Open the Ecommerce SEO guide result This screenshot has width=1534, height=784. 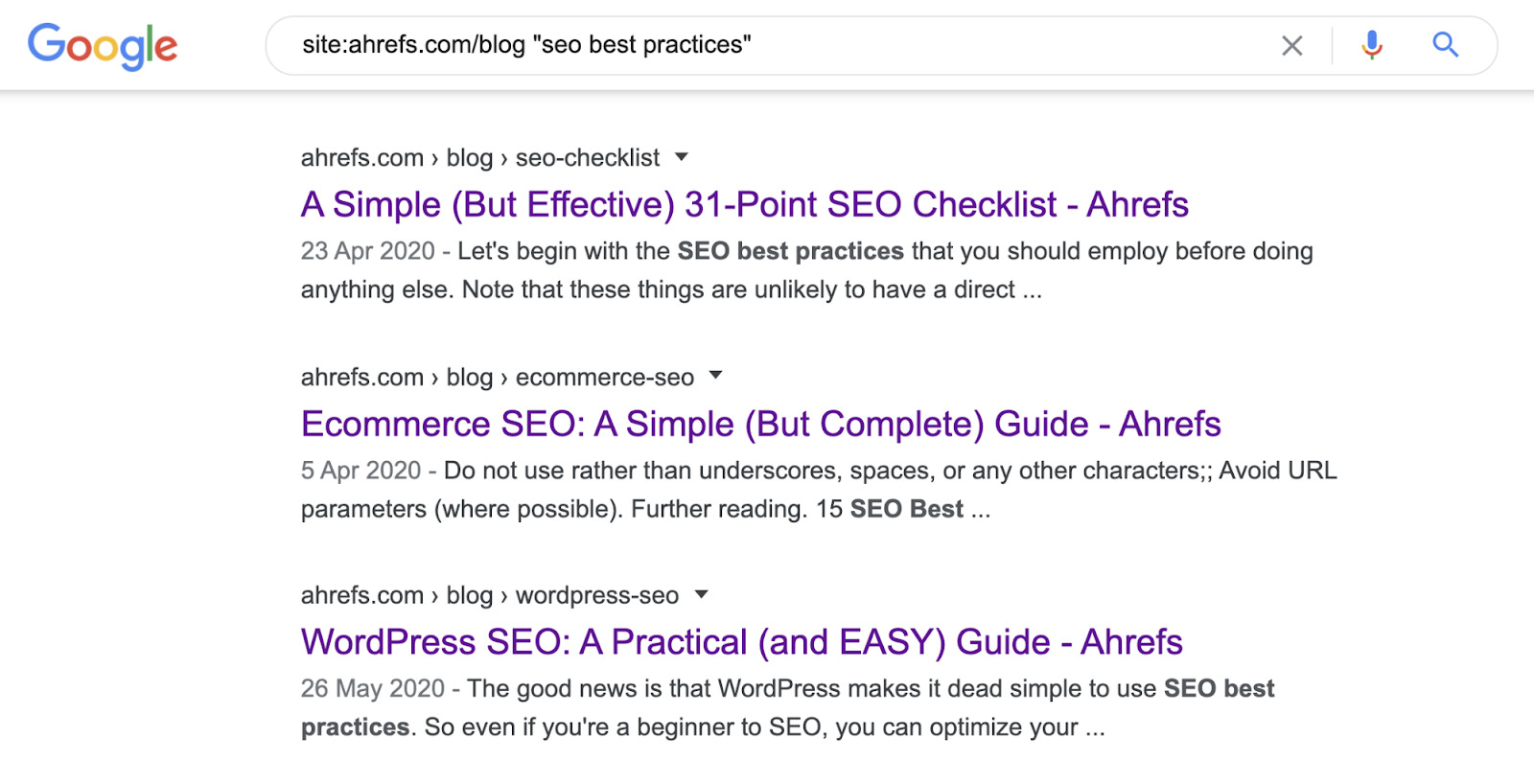[x=760, y=424]
